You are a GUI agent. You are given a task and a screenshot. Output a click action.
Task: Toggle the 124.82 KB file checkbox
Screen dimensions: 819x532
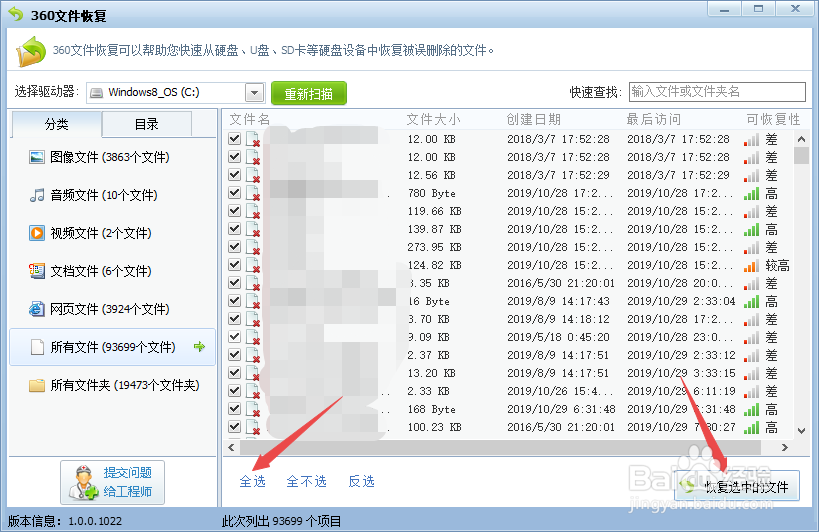coord(235,265)
